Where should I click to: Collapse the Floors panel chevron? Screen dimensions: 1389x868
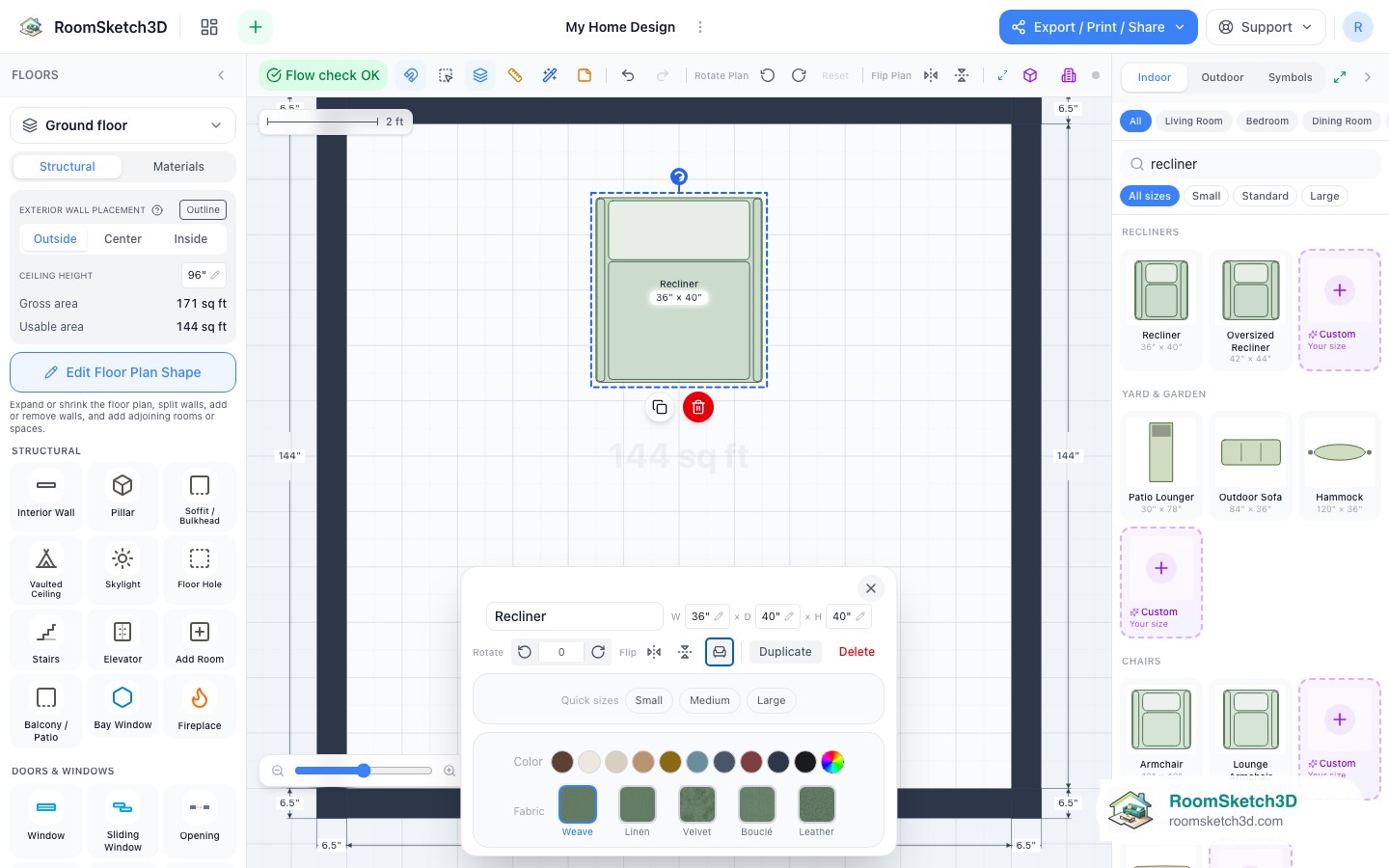(221, 75)
